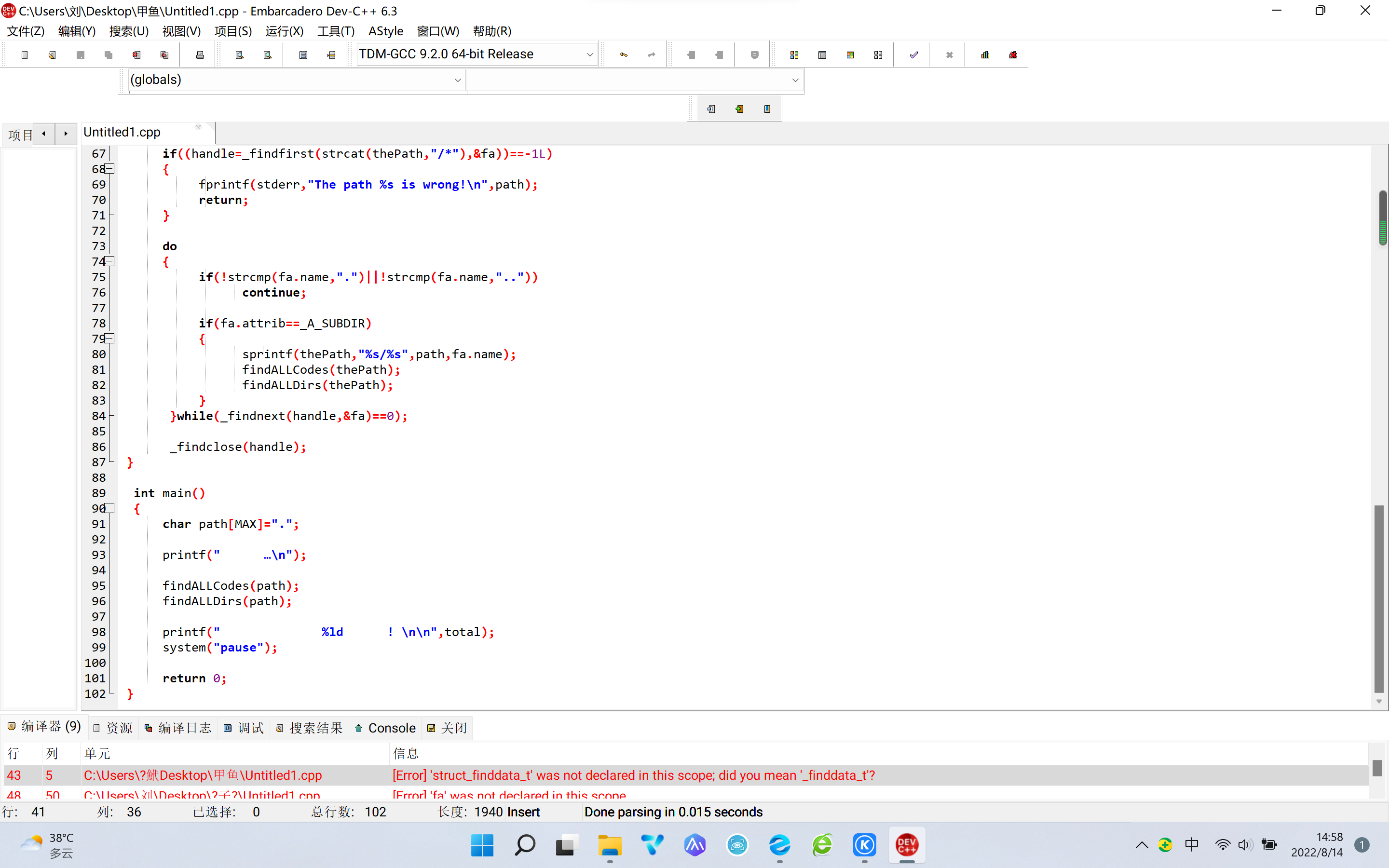Open the TDM-GCC compiler selection dropdown
This screenshot has width=1389, height=868.
589,54
